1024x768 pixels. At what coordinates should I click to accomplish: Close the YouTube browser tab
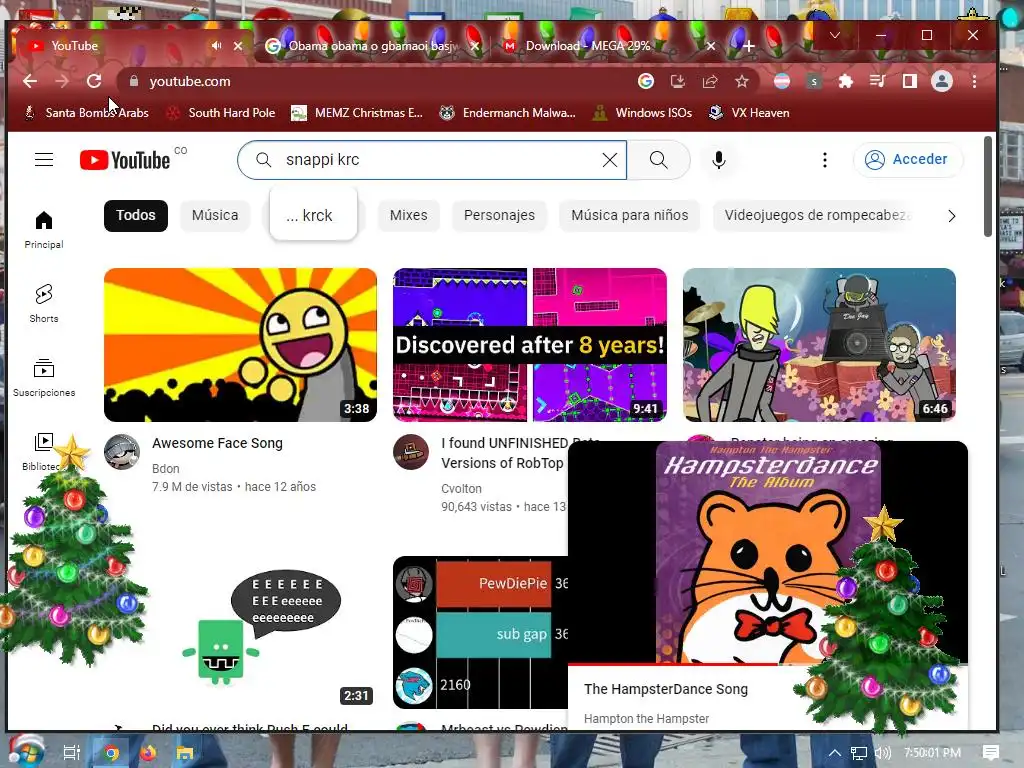click(x=238, y=46)
